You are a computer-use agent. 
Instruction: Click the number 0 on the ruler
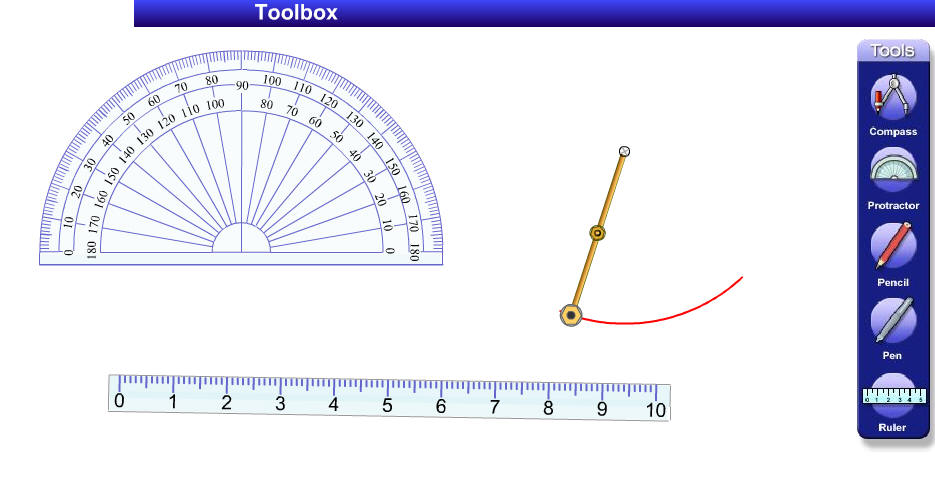click(119, 402)
